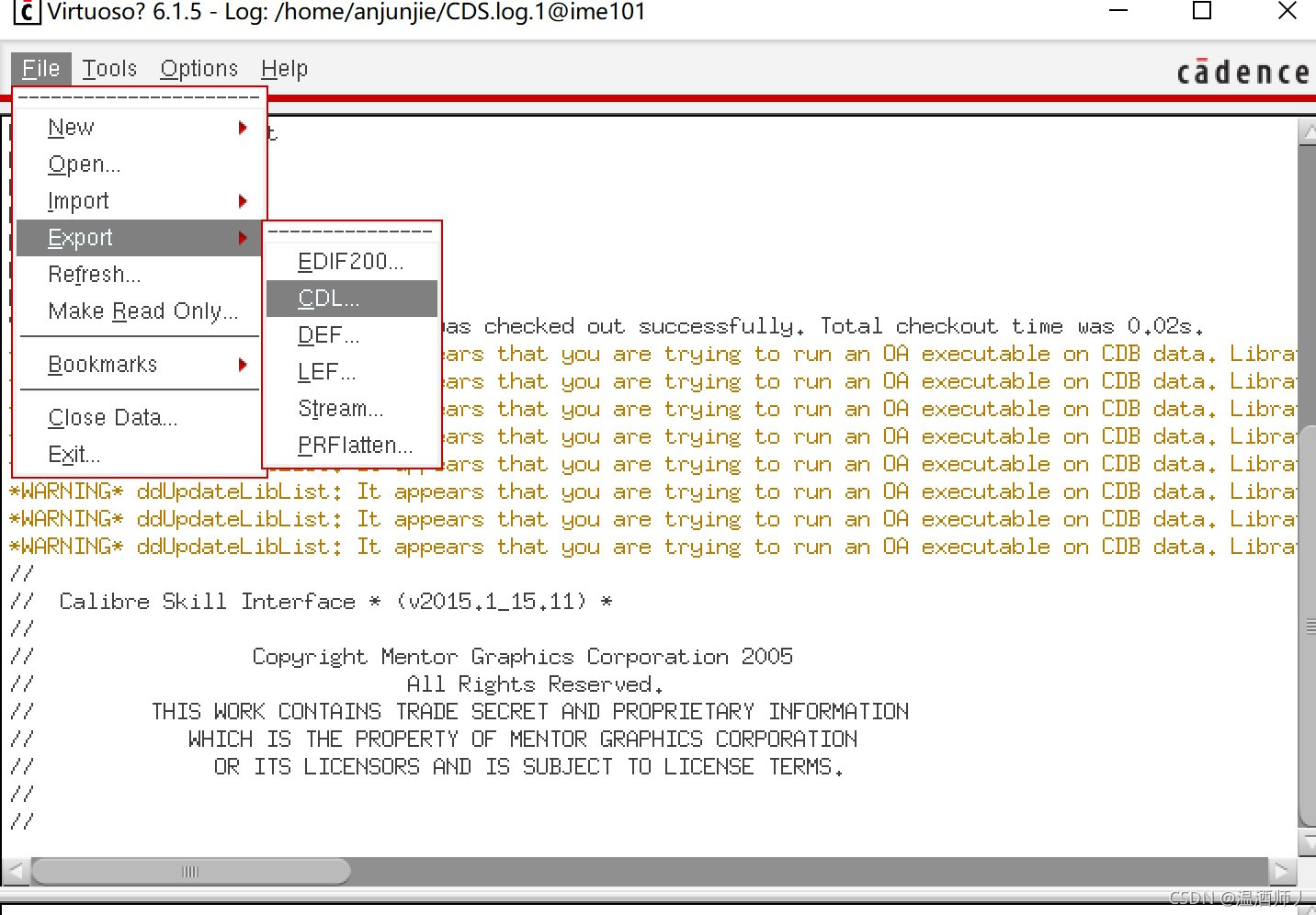Select CDL... from the Export submenu

326,298
